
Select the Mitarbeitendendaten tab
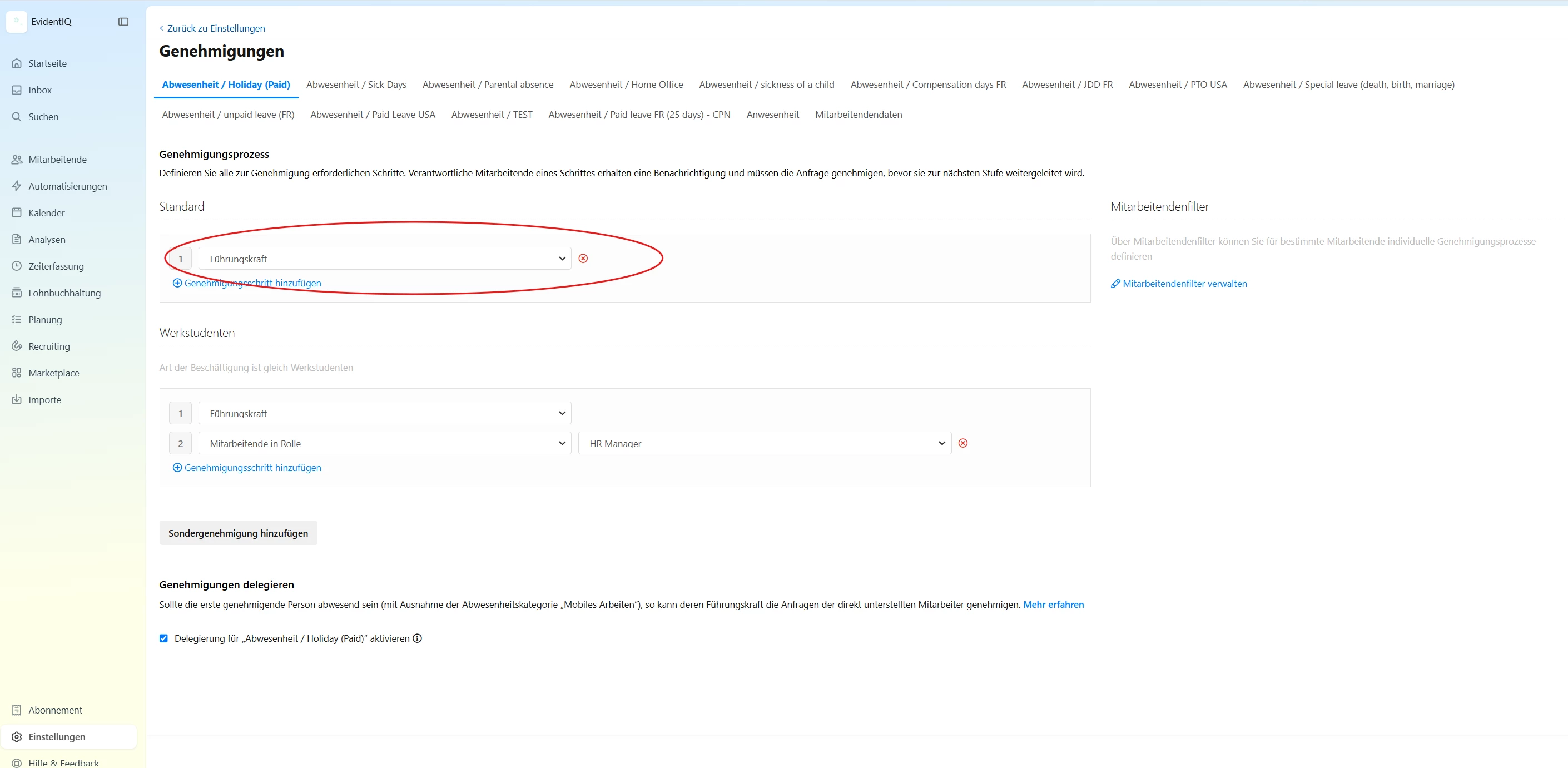pos(859,115)
